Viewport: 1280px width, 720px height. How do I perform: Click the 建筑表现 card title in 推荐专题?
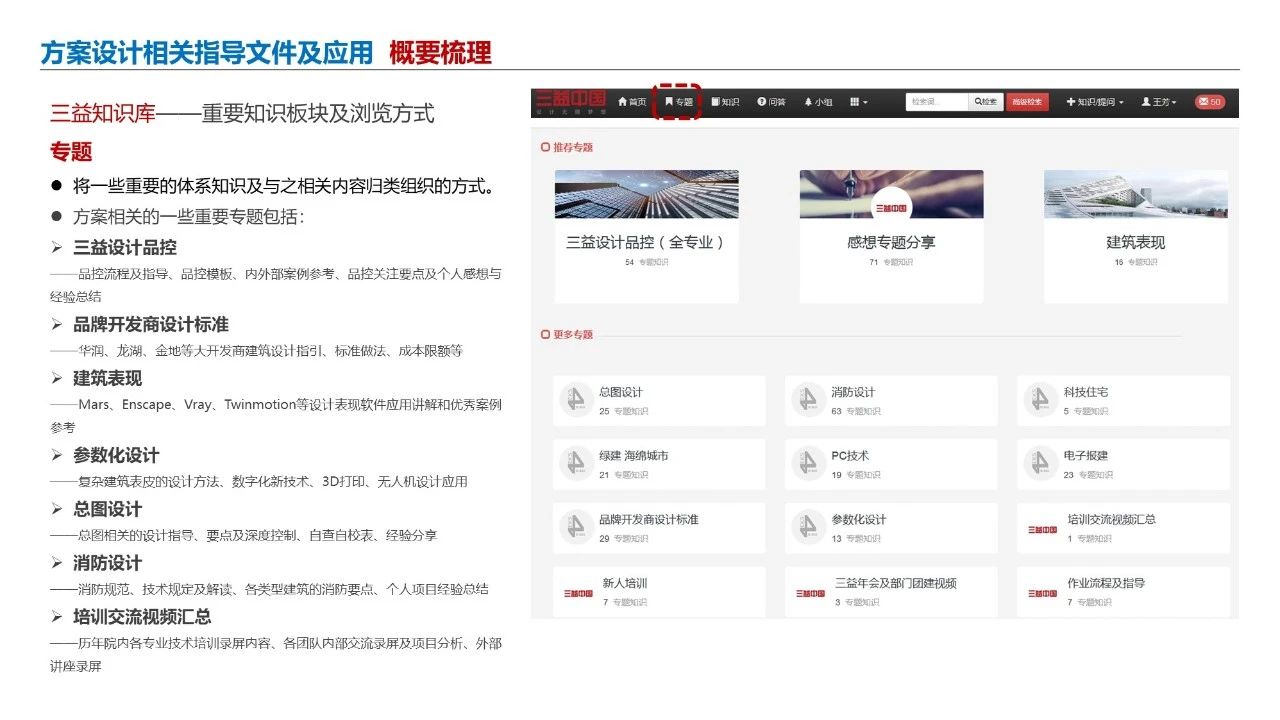point(1135,242)
